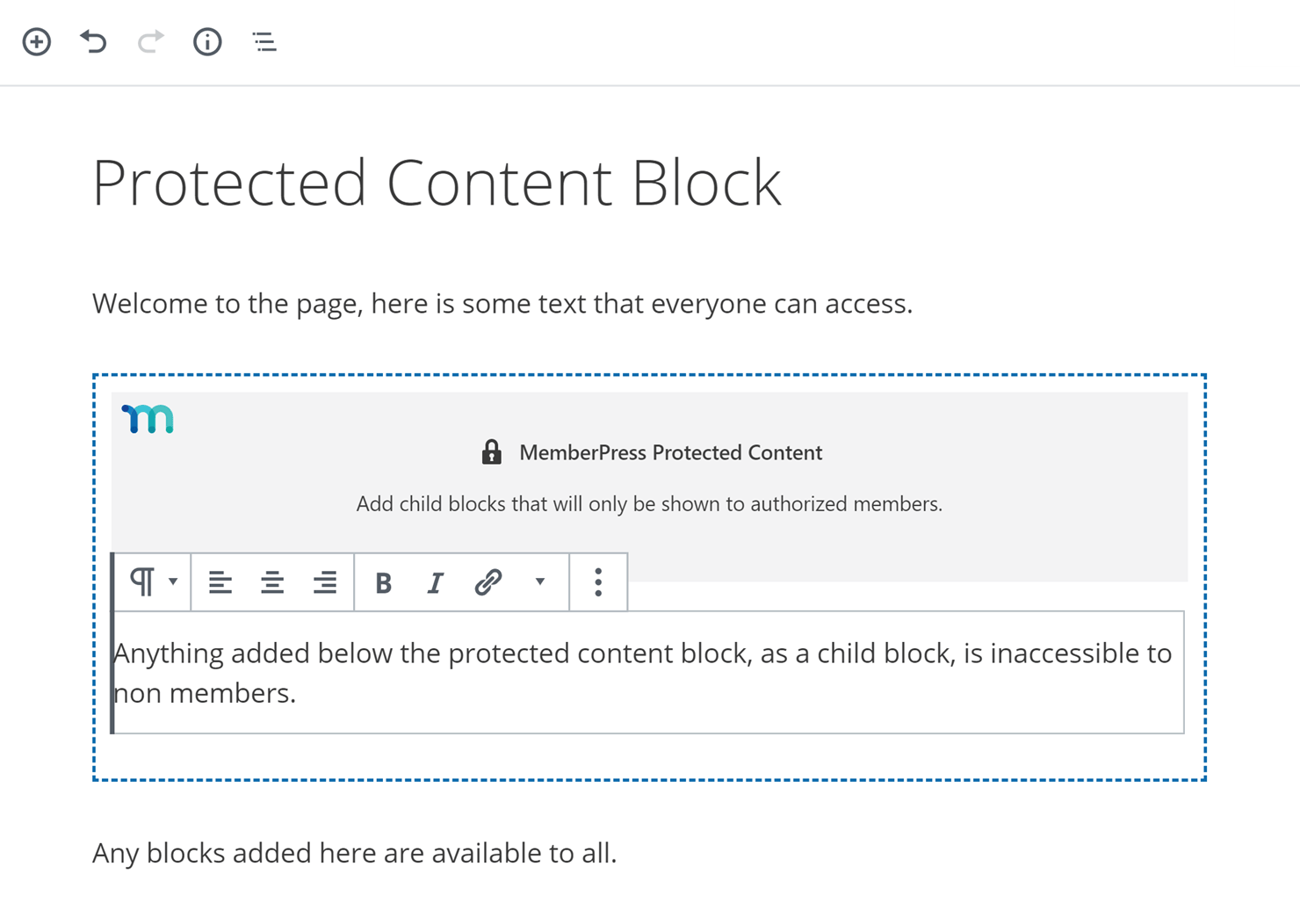The width and height of the screenshot is (1300, 924).
Task: Open the paragraph block type switcher
Action: pyautogui.click(x=153, y=581)
